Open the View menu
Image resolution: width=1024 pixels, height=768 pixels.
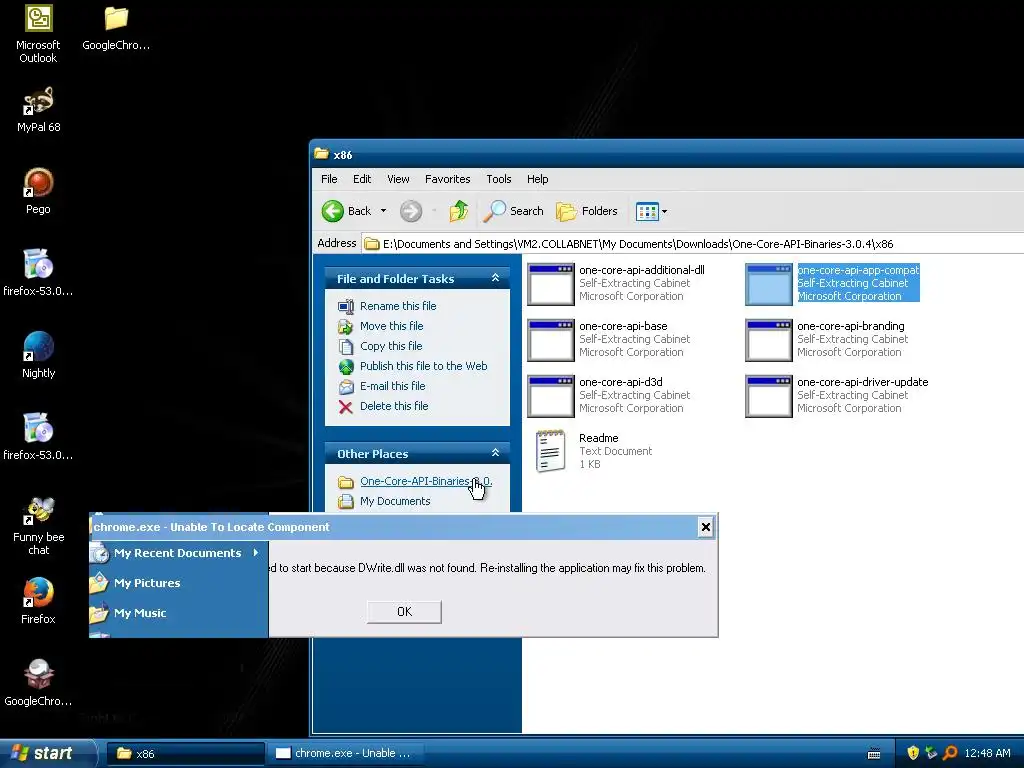tap(398, 179)
